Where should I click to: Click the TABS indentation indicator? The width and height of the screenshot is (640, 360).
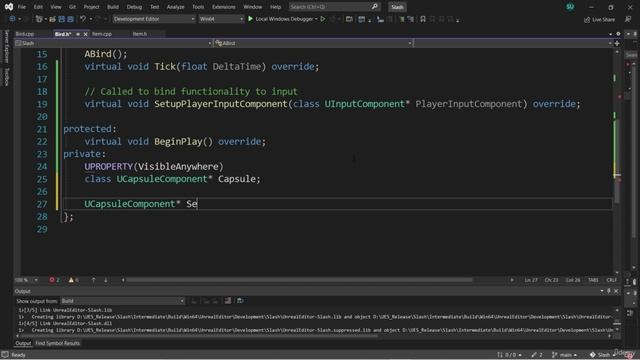click(593, 280)
